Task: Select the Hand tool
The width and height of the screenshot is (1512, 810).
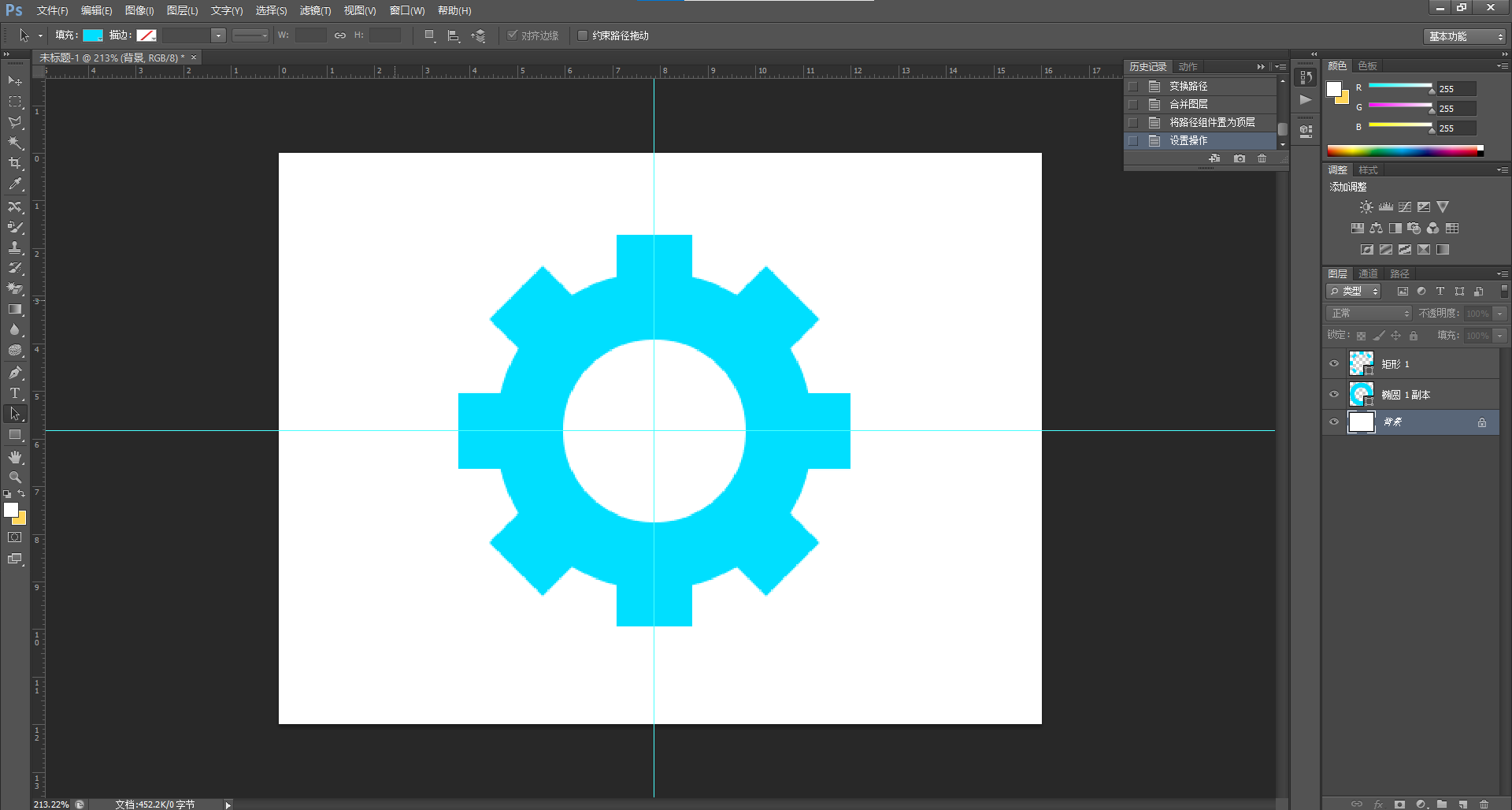Action: tap(15, 457)
